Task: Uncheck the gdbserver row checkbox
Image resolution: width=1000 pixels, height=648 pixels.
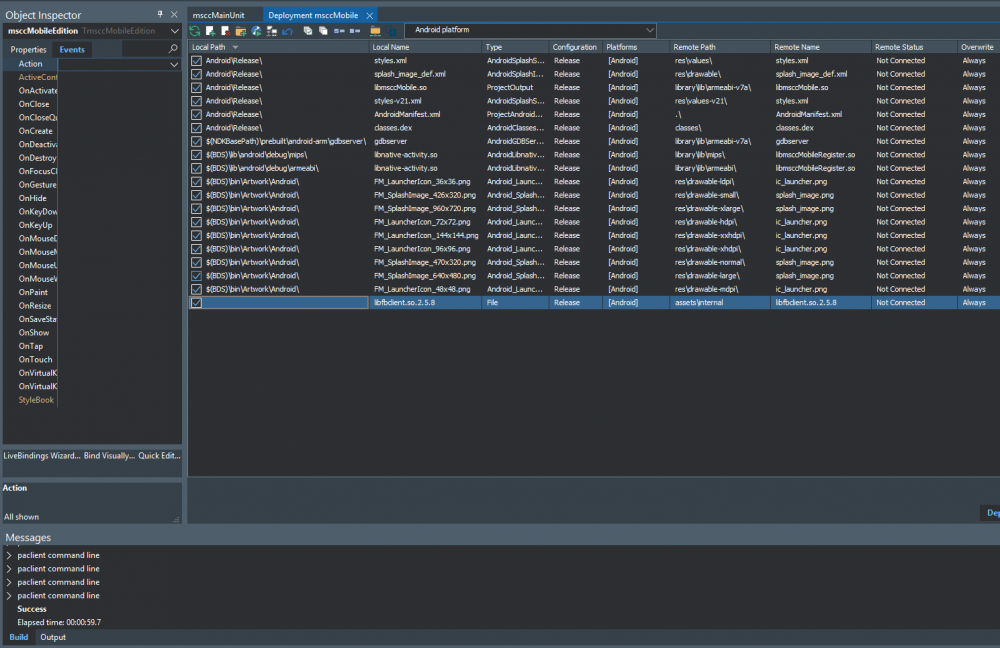Action: [196, 141]
